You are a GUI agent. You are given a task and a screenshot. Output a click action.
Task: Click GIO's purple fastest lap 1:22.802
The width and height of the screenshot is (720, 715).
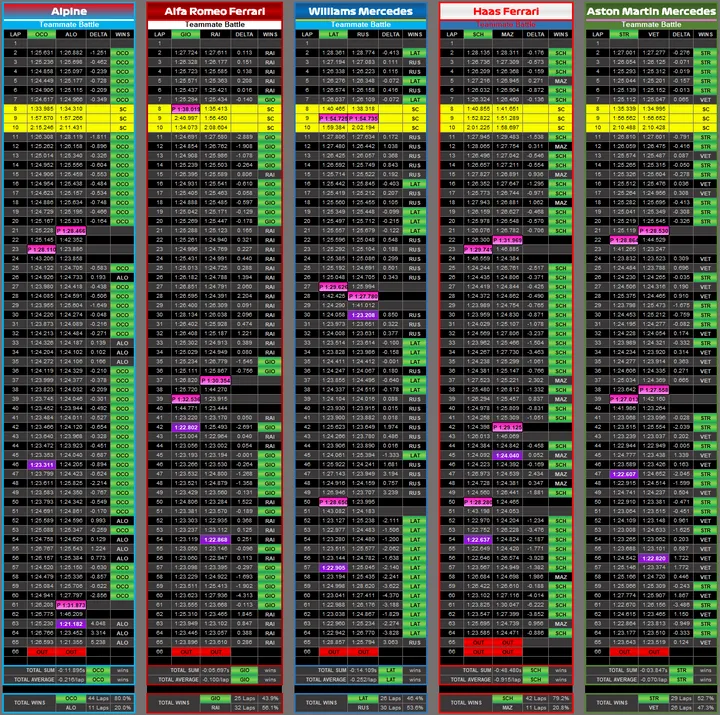click(x=186, y=427)
